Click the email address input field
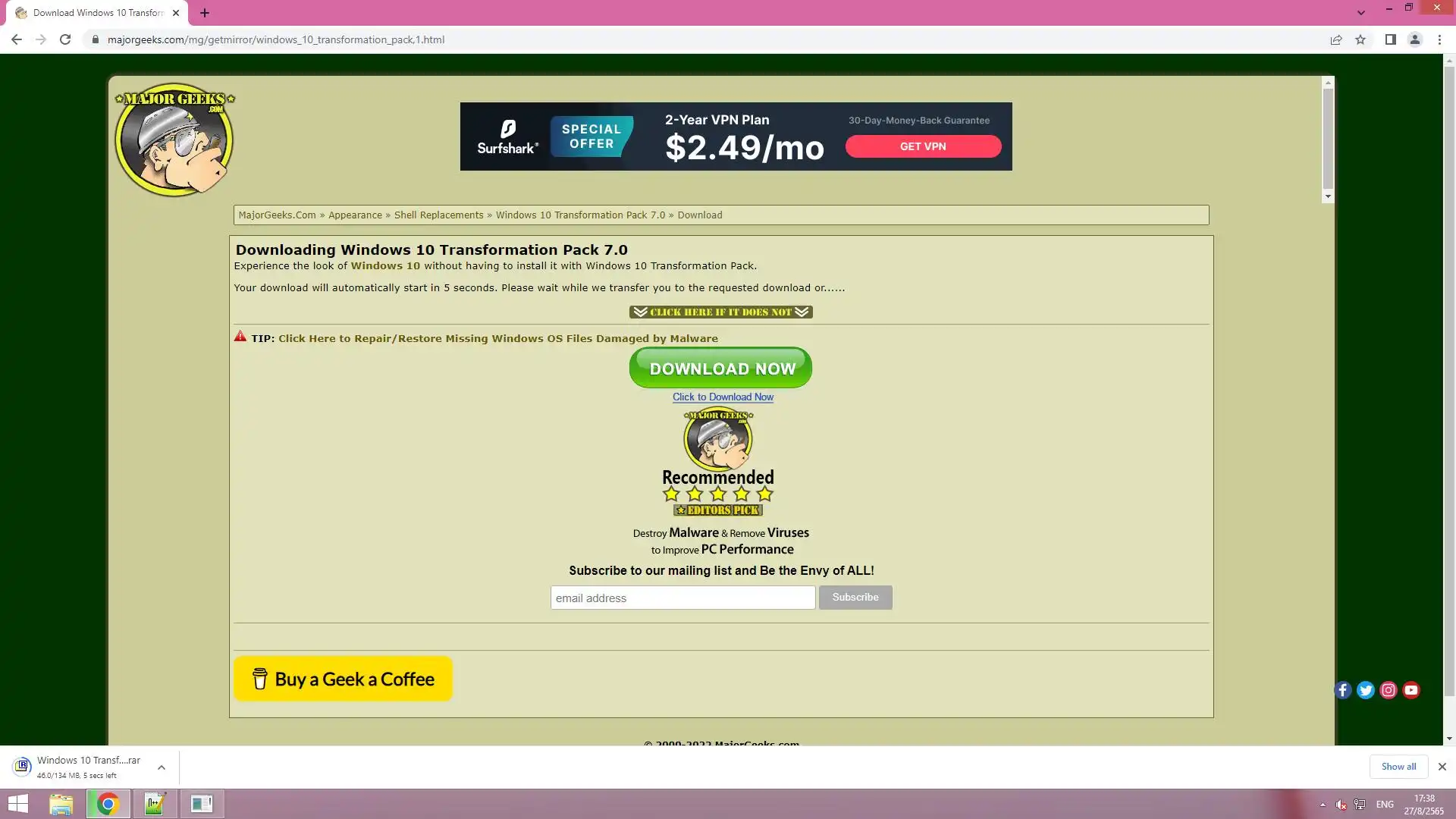This screenshot has width=1456, height=819. [x=682, y=598]
